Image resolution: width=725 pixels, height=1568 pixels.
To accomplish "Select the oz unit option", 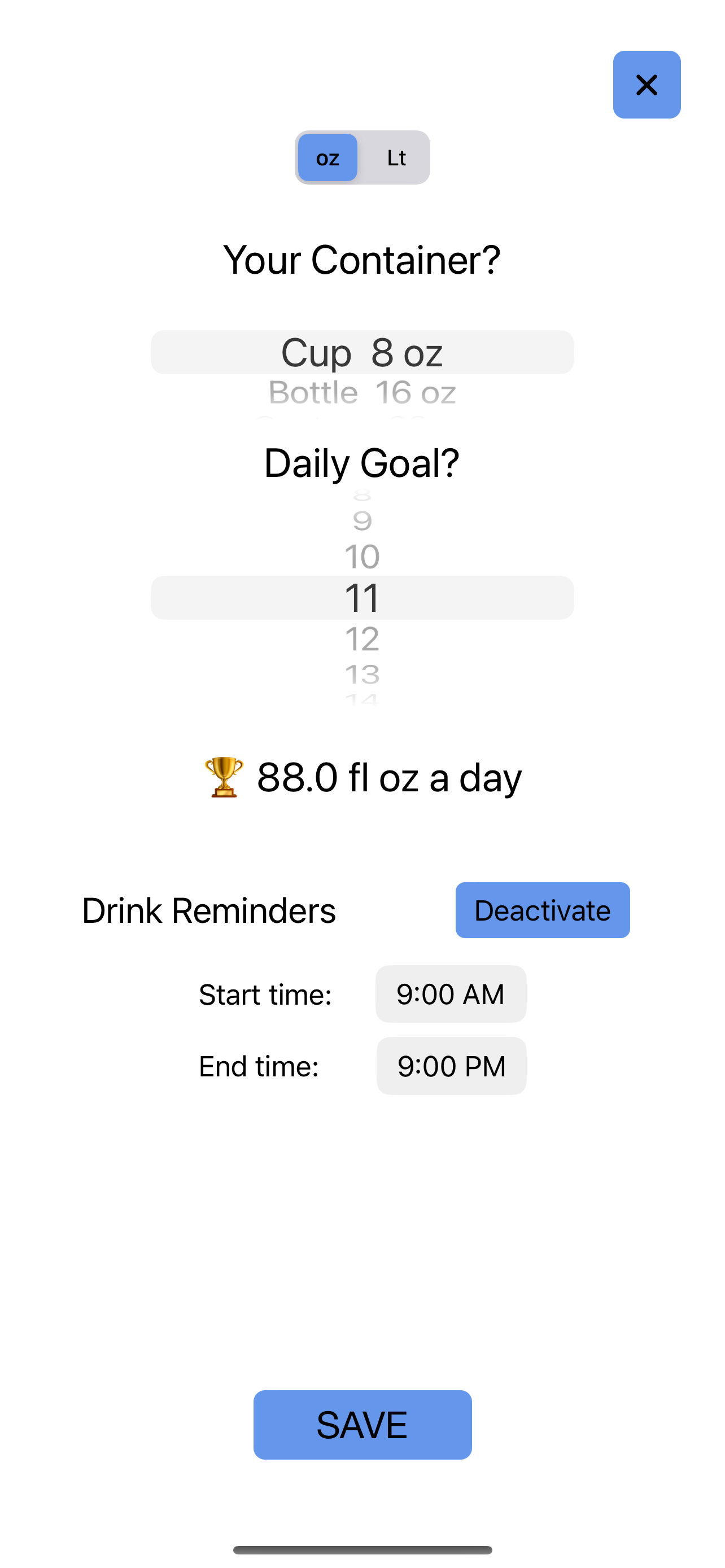I will coord(327,157).
